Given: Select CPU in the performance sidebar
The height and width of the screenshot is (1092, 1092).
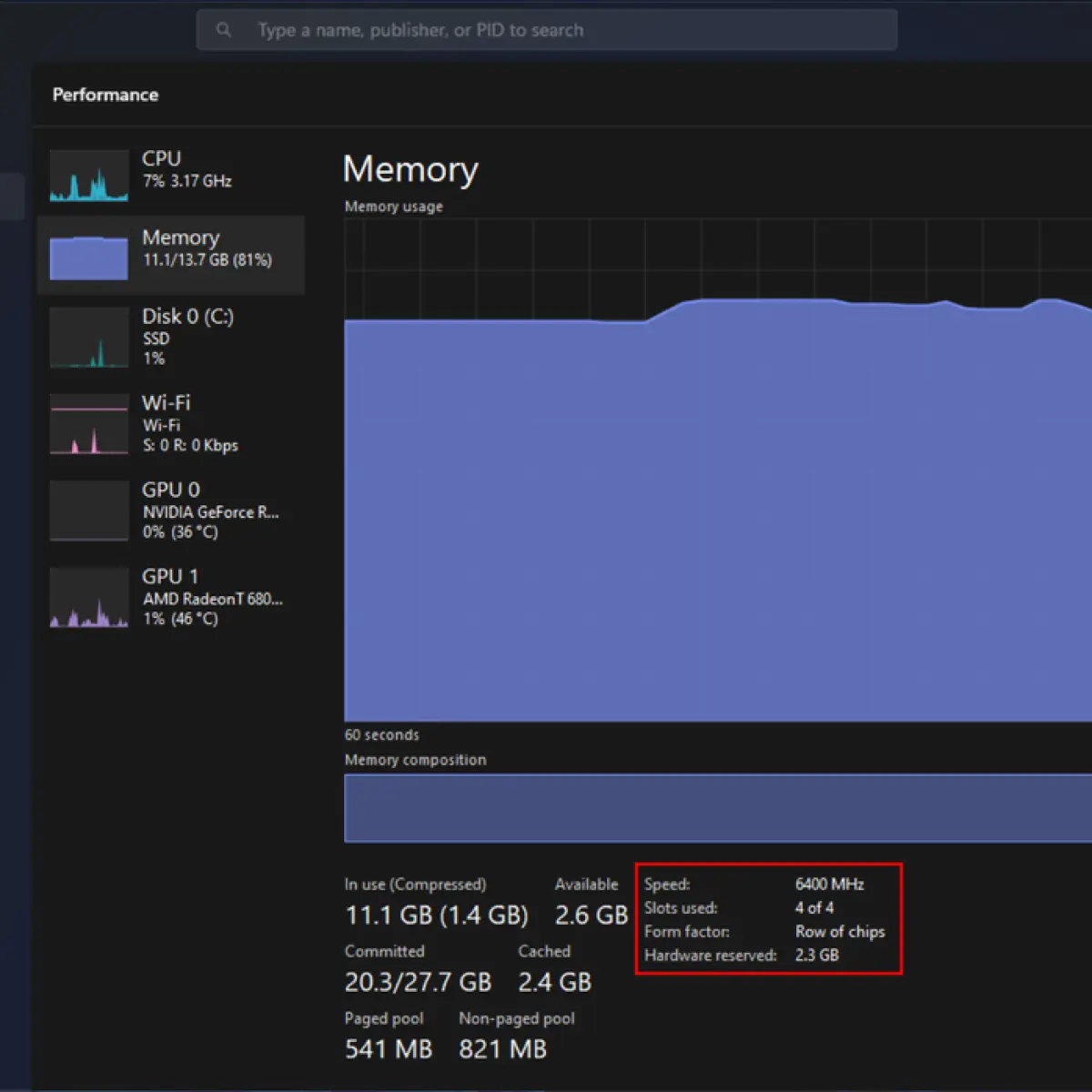Looking at the screenshot, I should pos(171,174).
